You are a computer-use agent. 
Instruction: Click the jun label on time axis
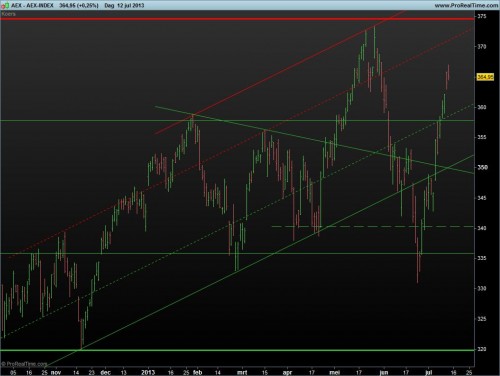[384, 372]
